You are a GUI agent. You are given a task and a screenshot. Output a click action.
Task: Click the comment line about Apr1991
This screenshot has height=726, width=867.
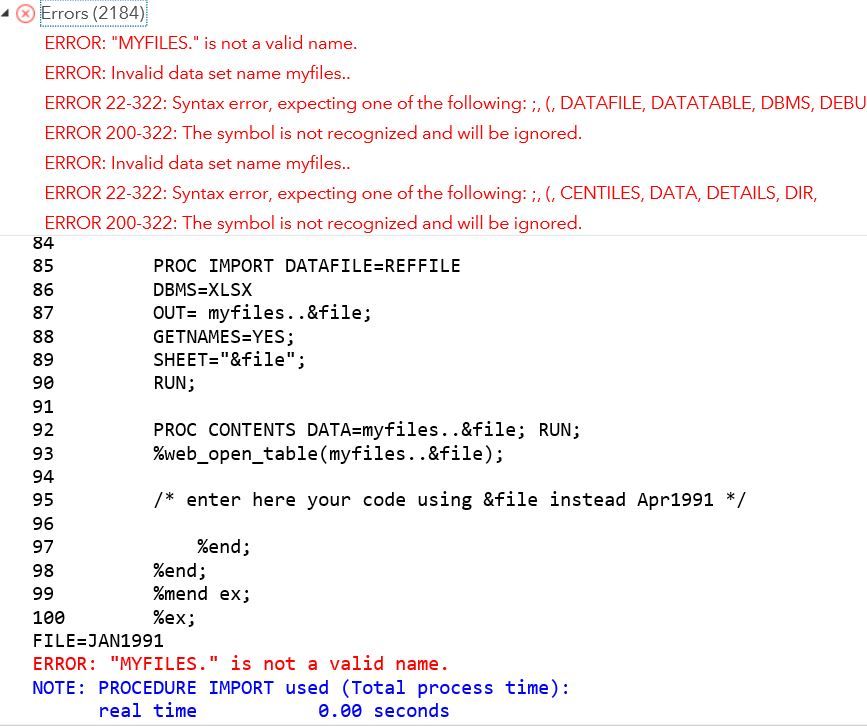450,500
